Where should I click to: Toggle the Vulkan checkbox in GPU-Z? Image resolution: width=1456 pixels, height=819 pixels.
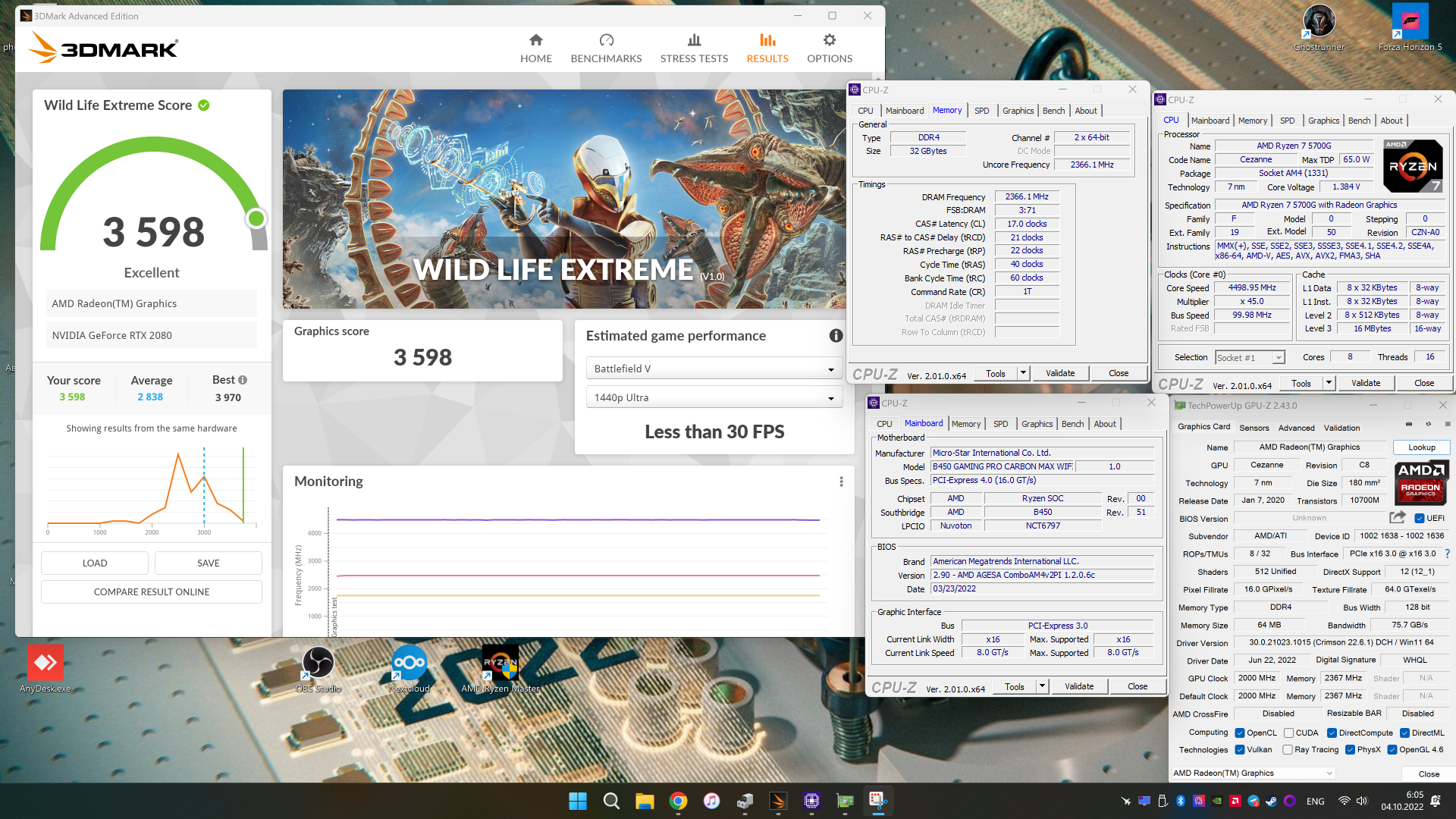[1240, 750]
